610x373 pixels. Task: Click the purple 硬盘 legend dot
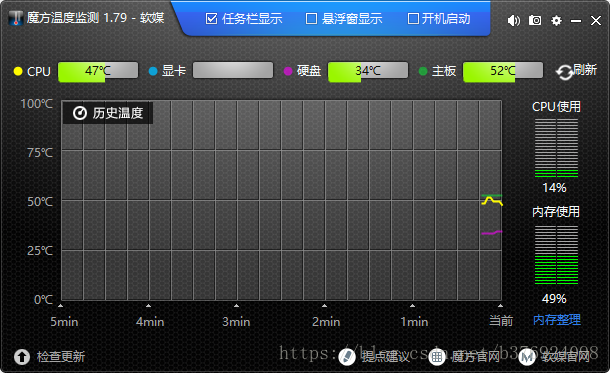(x=288, y=71)
